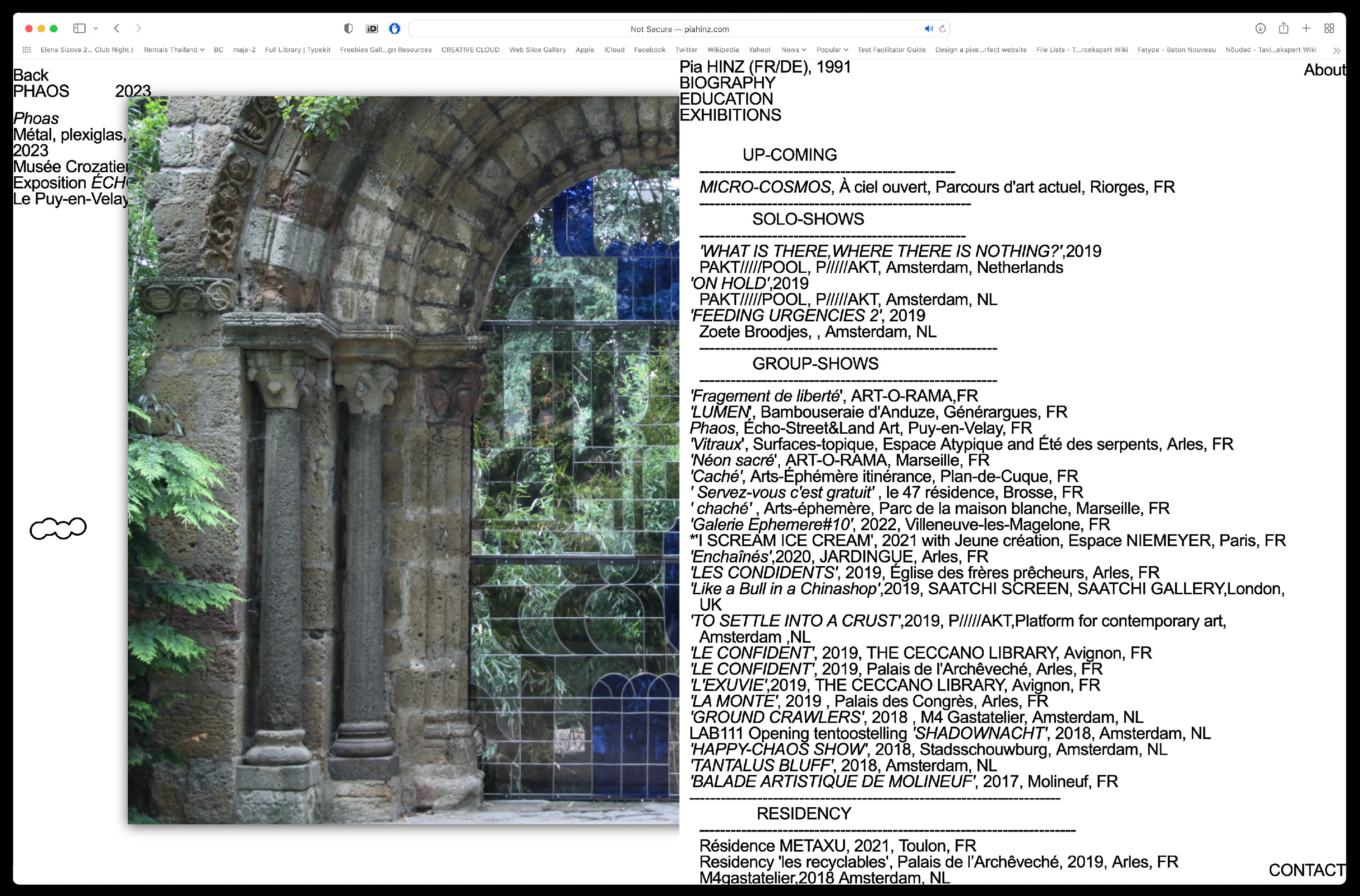Viewport: 1360px width, 896px height.
Task: Expand Popular bookmark folder
Action: [832, 50]
